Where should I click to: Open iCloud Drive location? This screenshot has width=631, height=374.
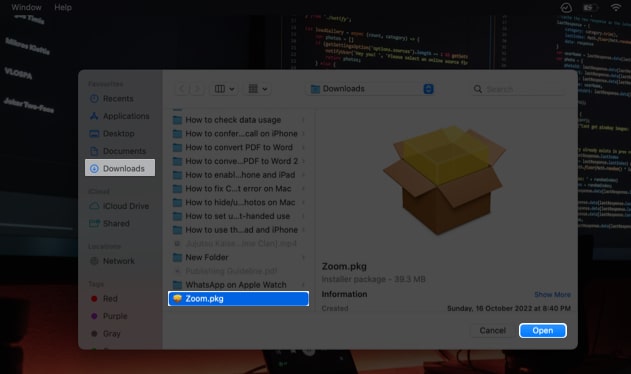119,206
